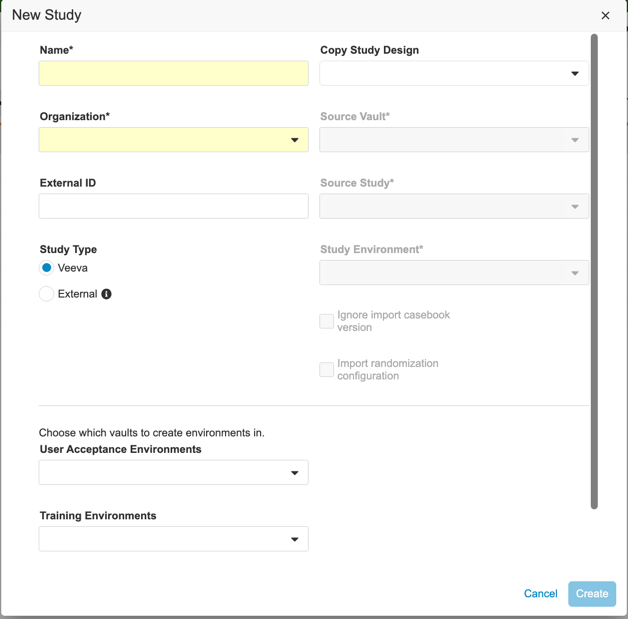Close the New Study dialog
The height and width of the screenshot is (619, 628).
[x=605, y=16]
